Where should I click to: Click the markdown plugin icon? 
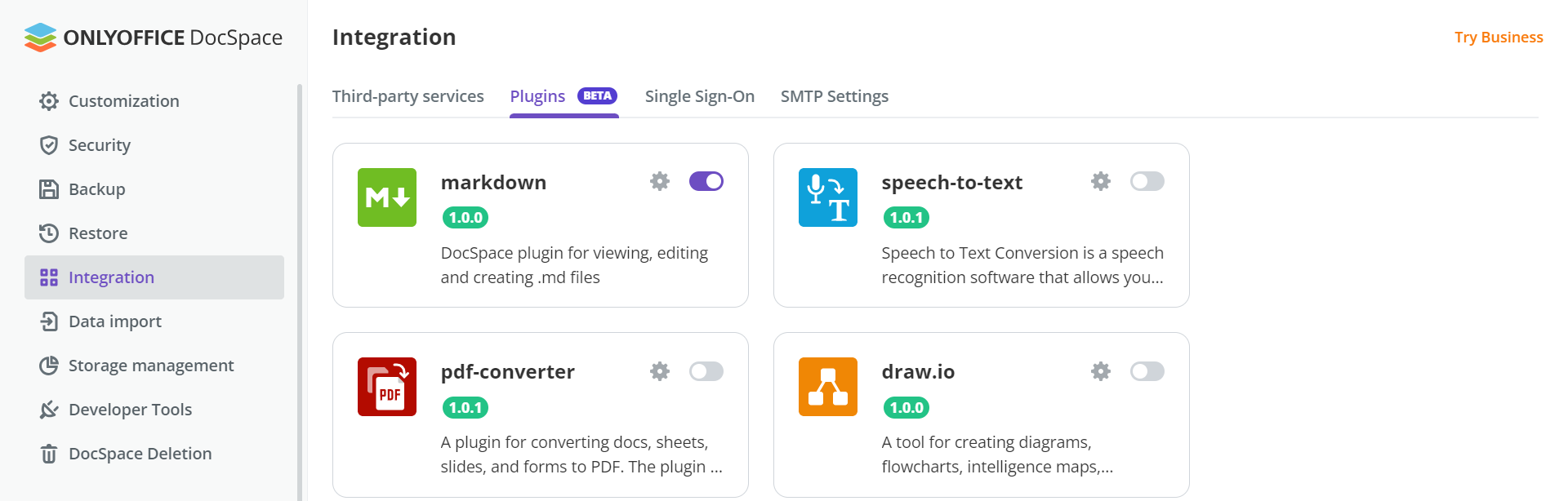(387, 197)
